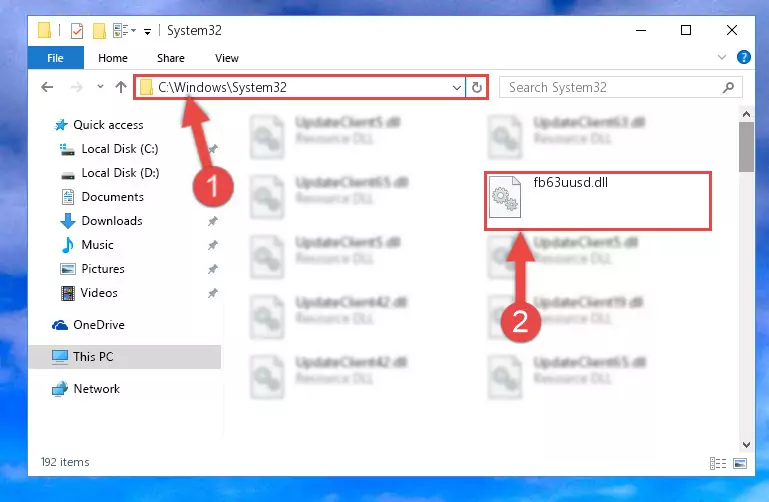Open Pictures in the sidebar
Image resolution: width=769 pixels, height=502 pixels.
click(103, 269)
